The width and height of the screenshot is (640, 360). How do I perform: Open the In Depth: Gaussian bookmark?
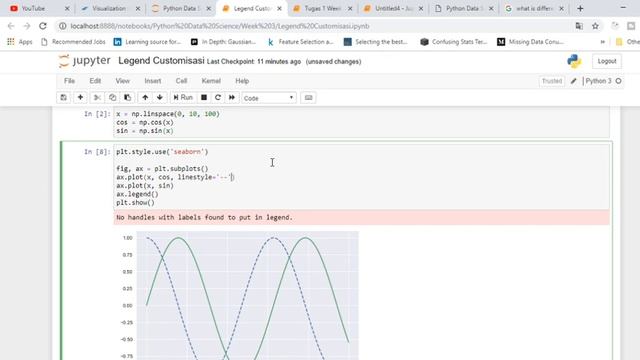[x=224, y=42]
